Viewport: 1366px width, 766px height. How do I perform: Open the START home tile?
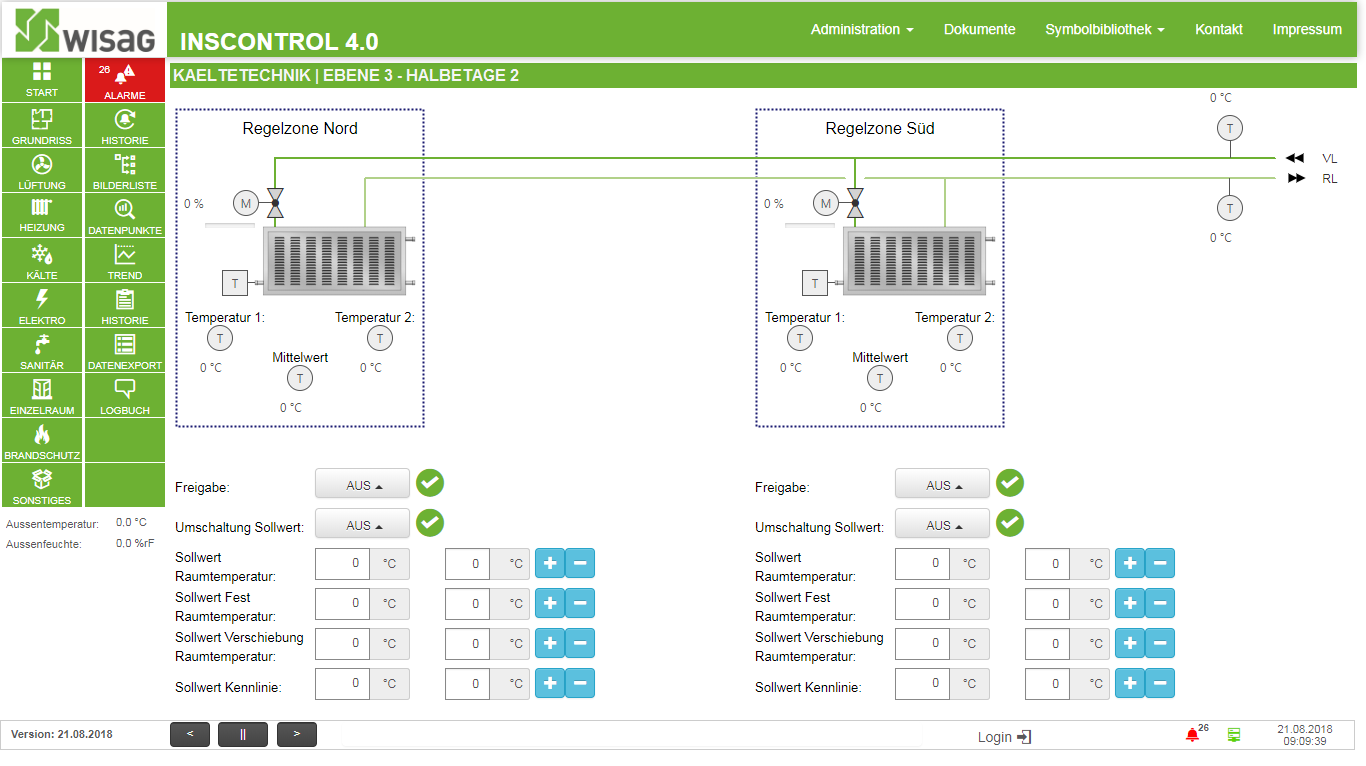click(x=42, y=79)
